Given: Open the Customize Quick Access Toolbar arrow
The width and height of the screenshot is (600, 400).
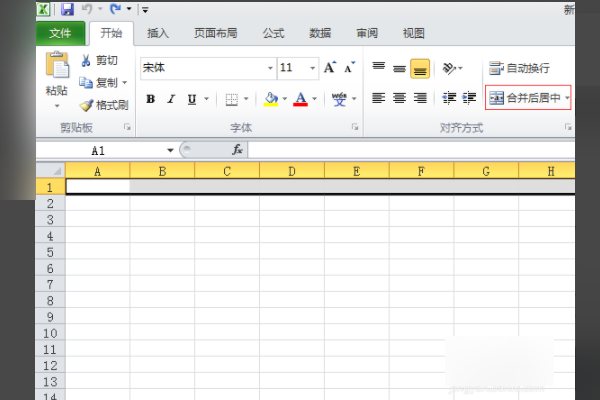Looking at the screenshot, I should click(x=145, y=10).
